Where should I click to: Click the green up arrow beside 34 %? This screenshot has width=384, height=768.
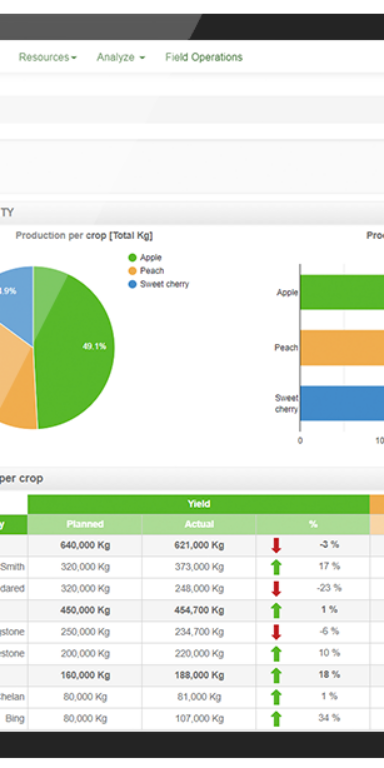click(276, 719)
